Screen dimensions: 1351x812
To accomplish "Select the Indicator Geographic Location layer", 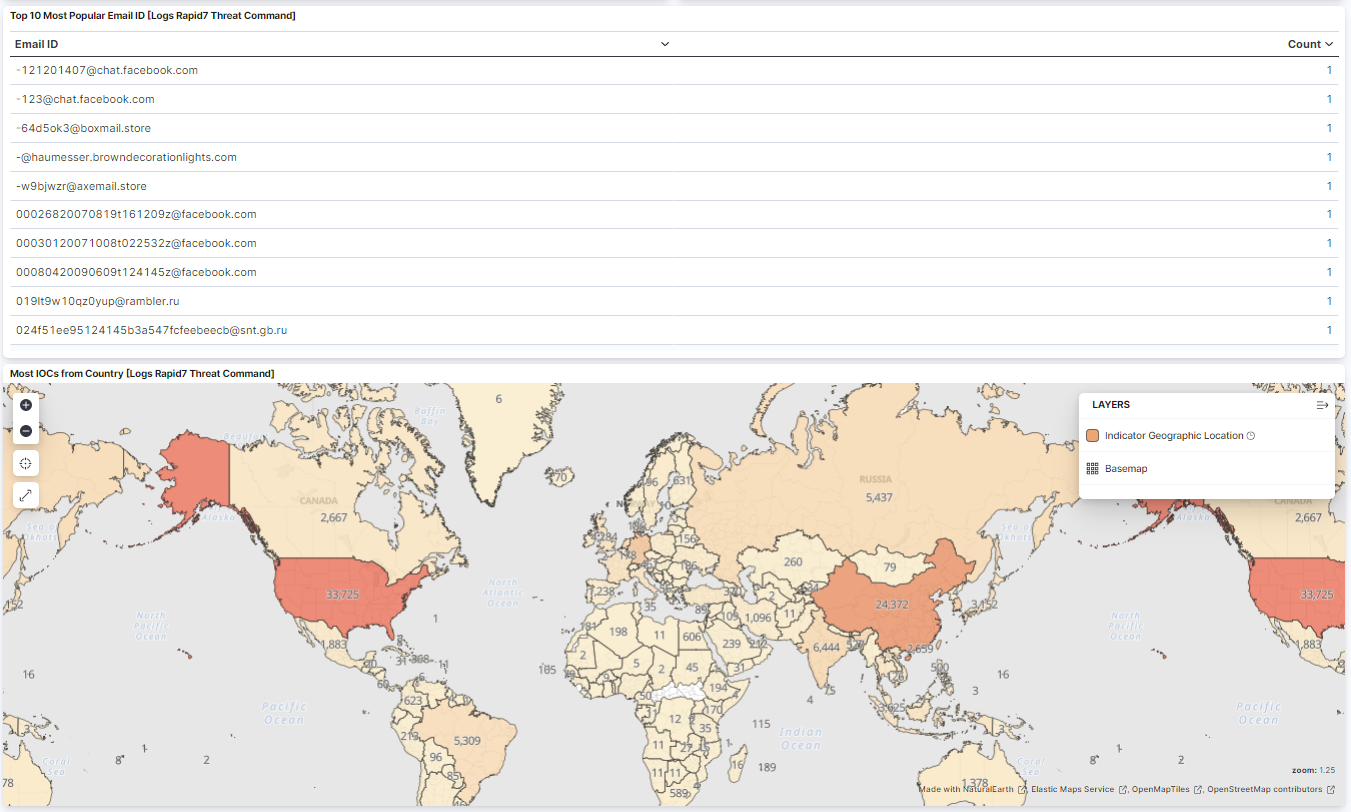I will [x=1173, y=436].
